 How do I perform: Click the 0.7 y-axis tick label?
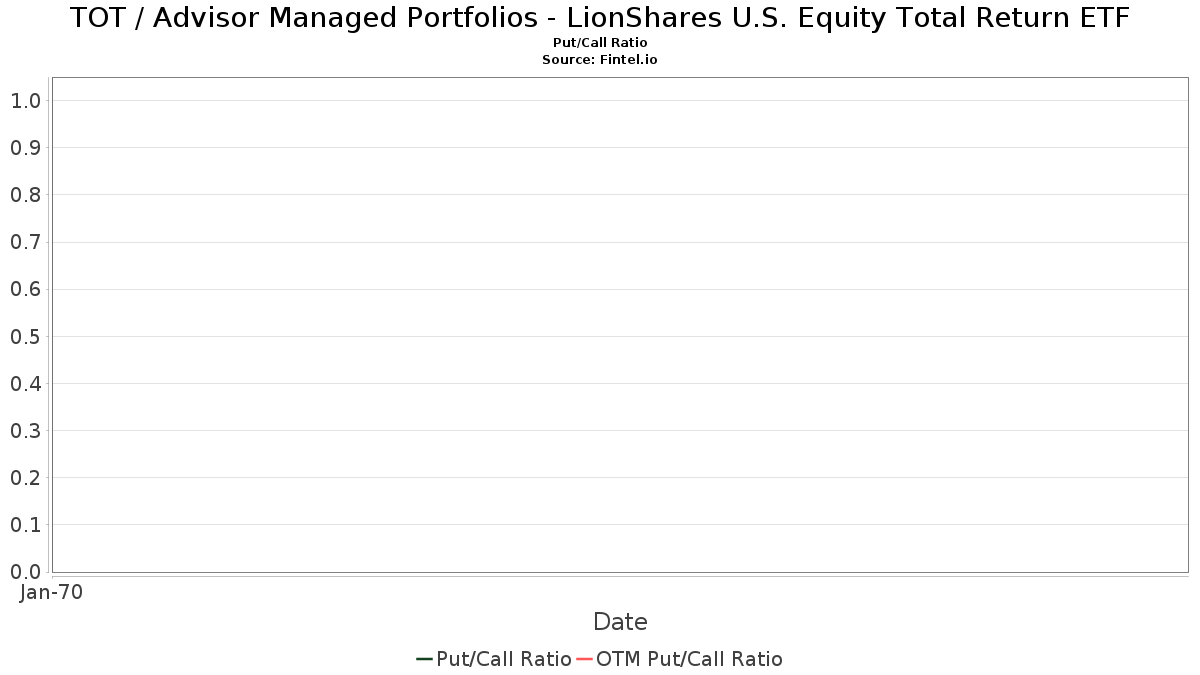[25, 242]
